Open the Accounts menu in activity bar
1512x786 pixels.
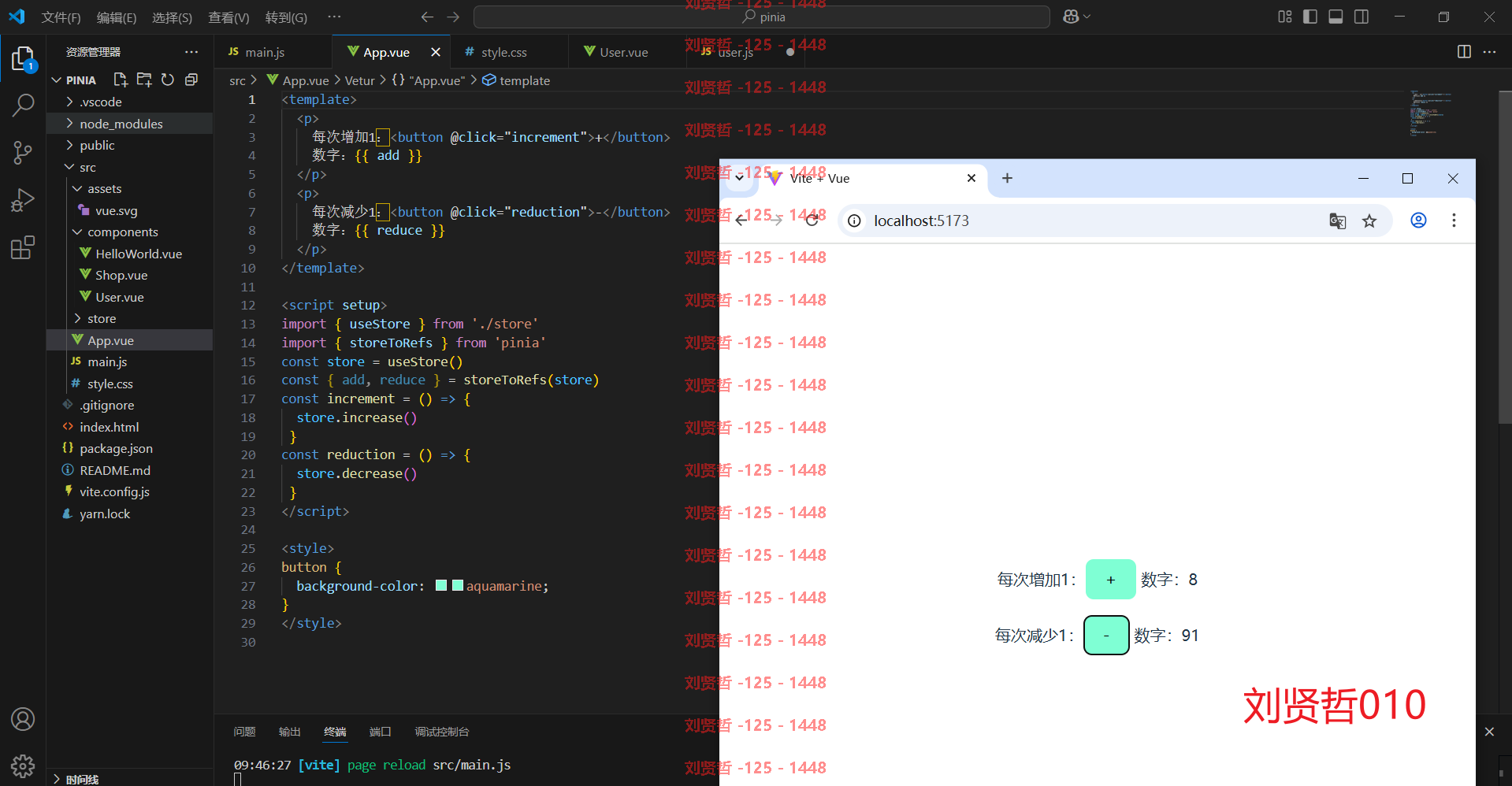[23, 719]
